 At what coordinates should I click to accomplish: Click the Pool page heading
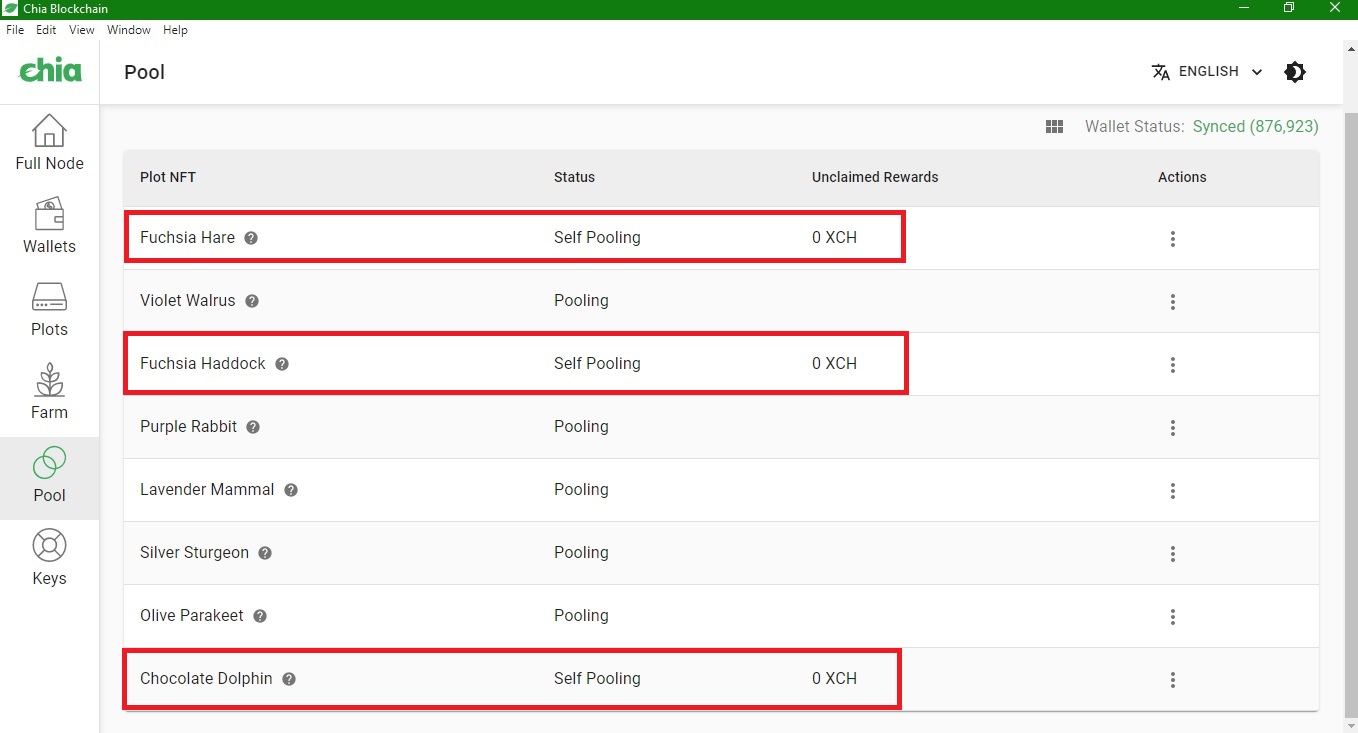(x=144, y=72)
